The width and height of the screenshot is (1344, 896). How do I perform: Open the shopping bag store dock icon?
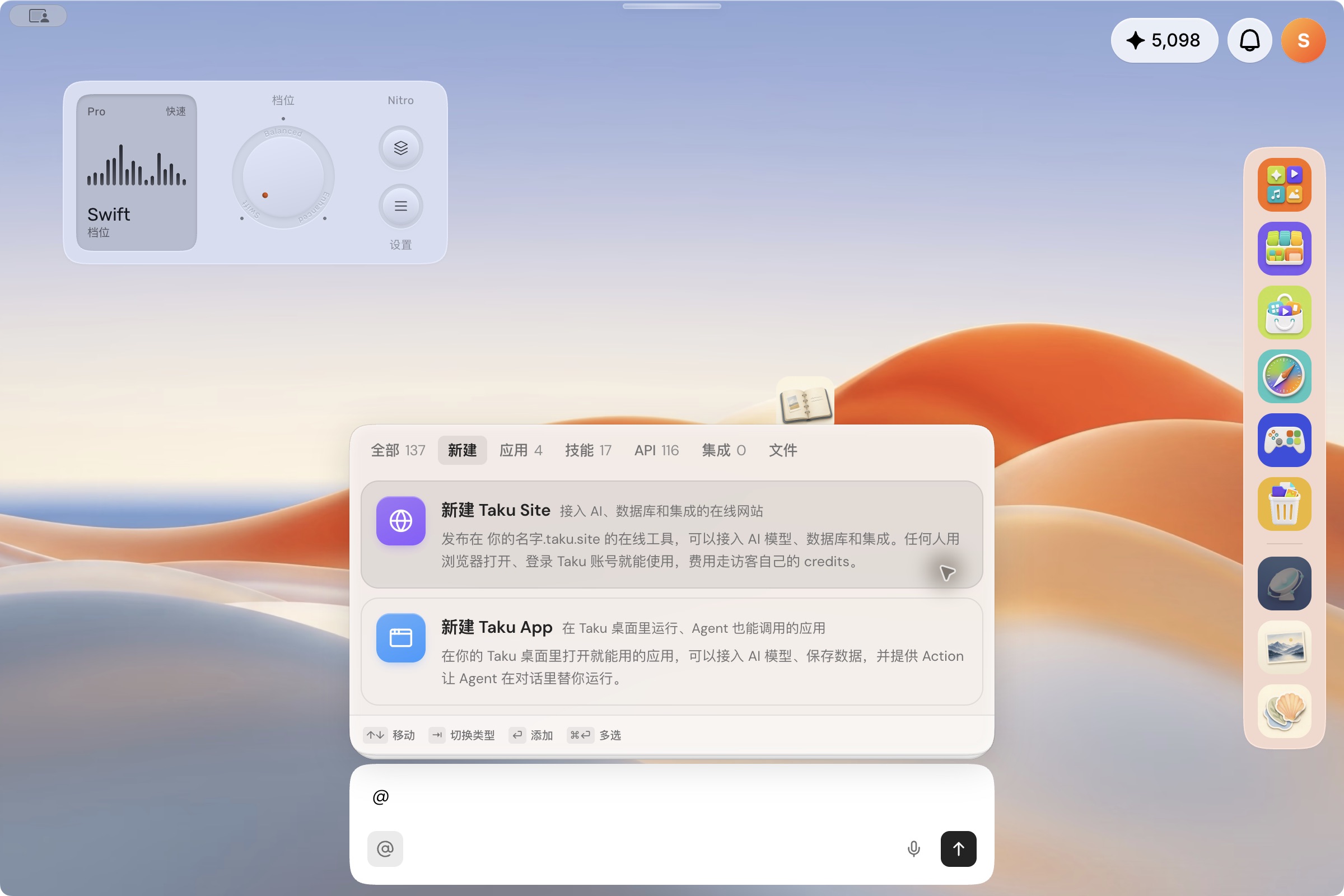pyautogui.click(x=1284, y=312)
